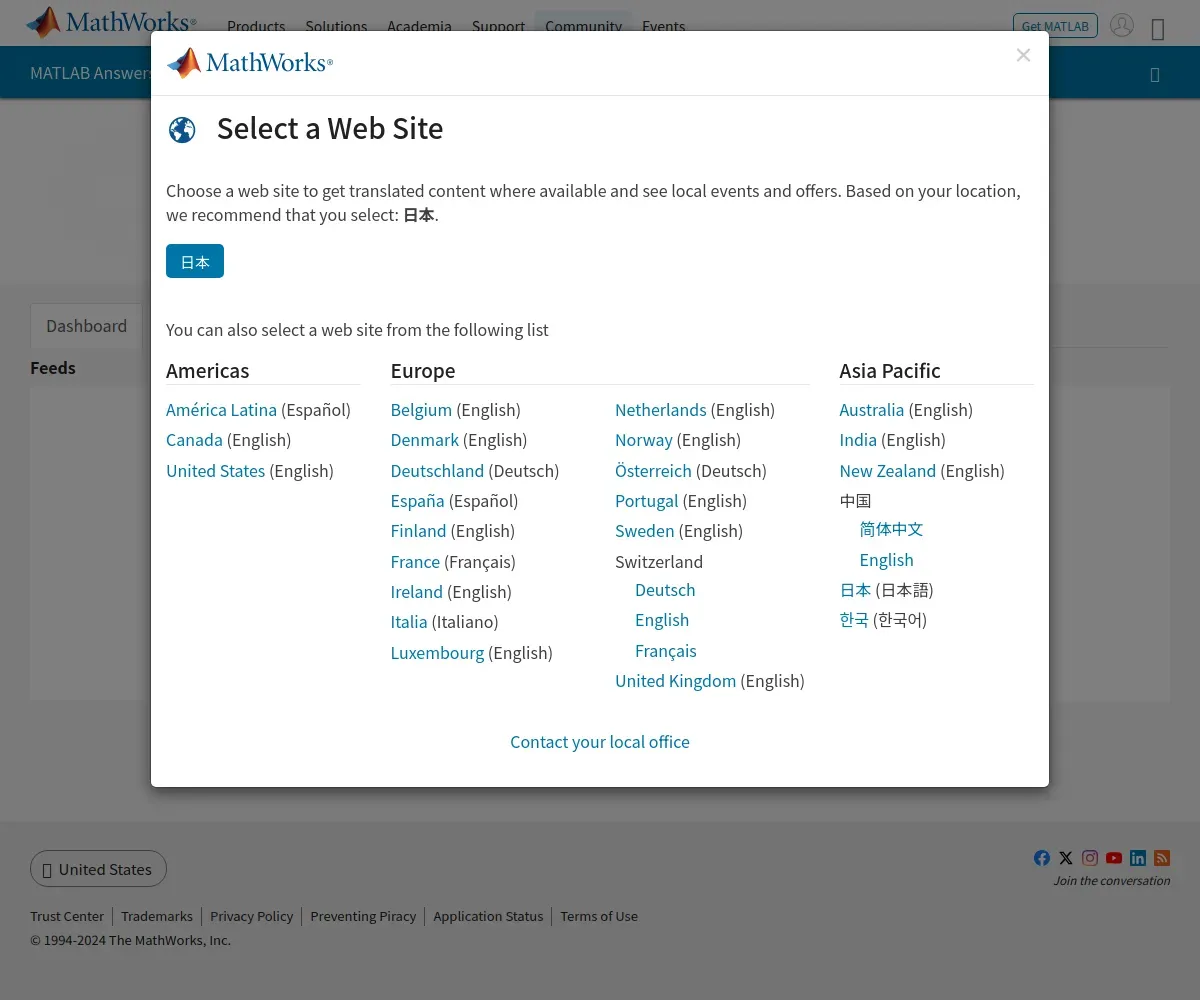Viewport: 1200px width, 1000px height.
Task: Open MathWorks YouTube icon
Action: (x=1114, y=858)
